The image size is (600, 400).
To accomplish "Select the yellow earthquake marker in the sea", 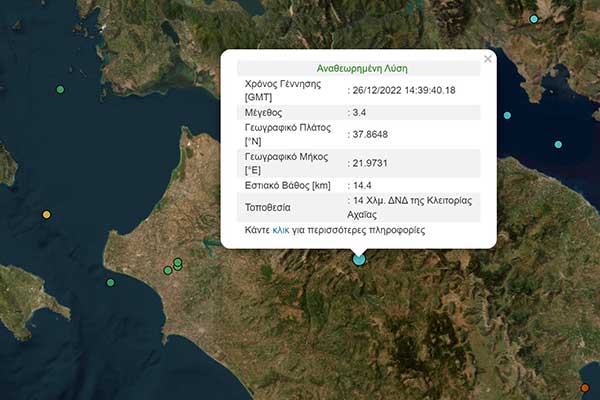I will click(46, 214).
